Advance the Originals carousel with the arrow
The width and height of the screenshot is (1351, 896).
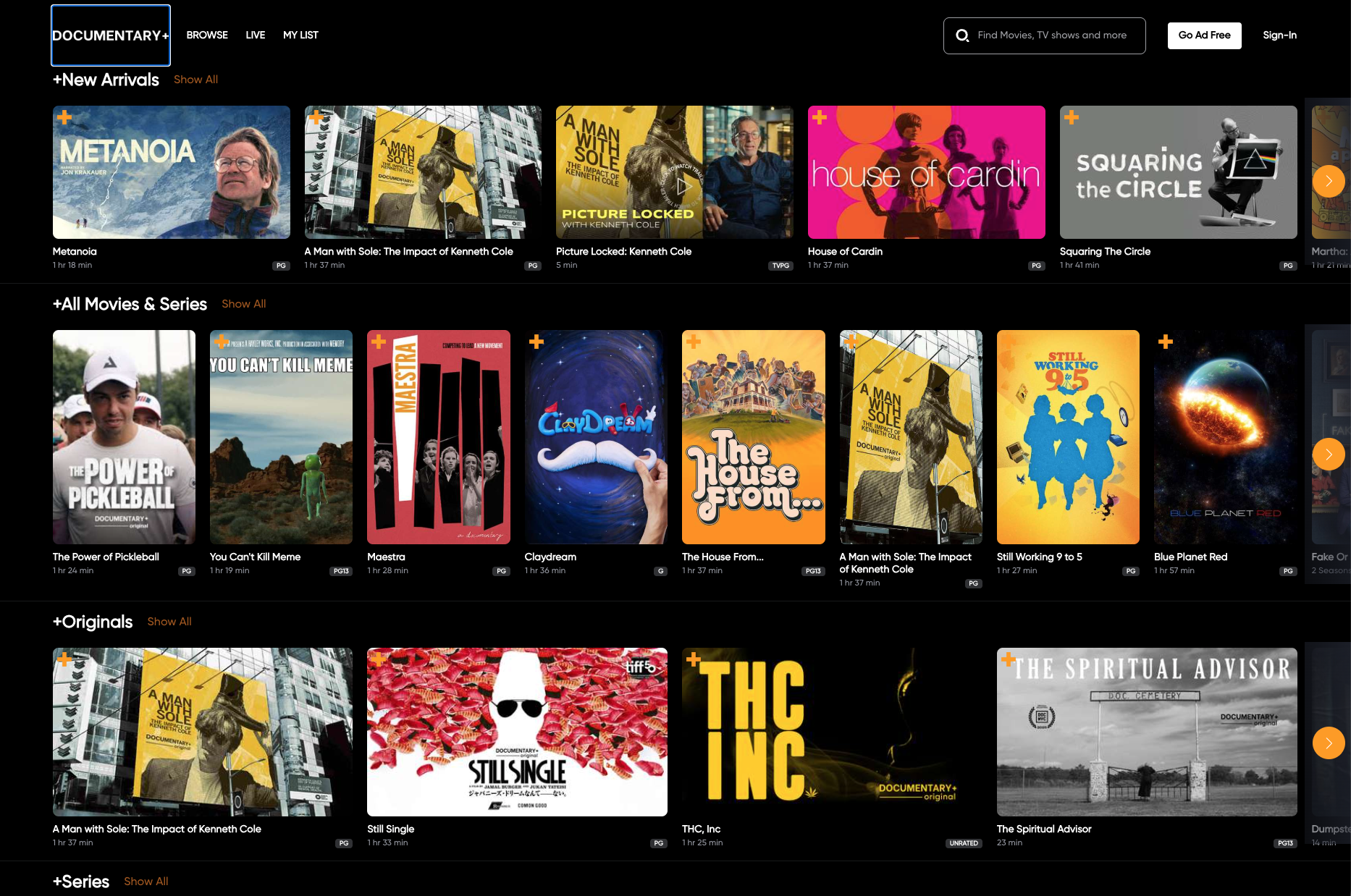pyautogui.click(x=1329, y=743)
